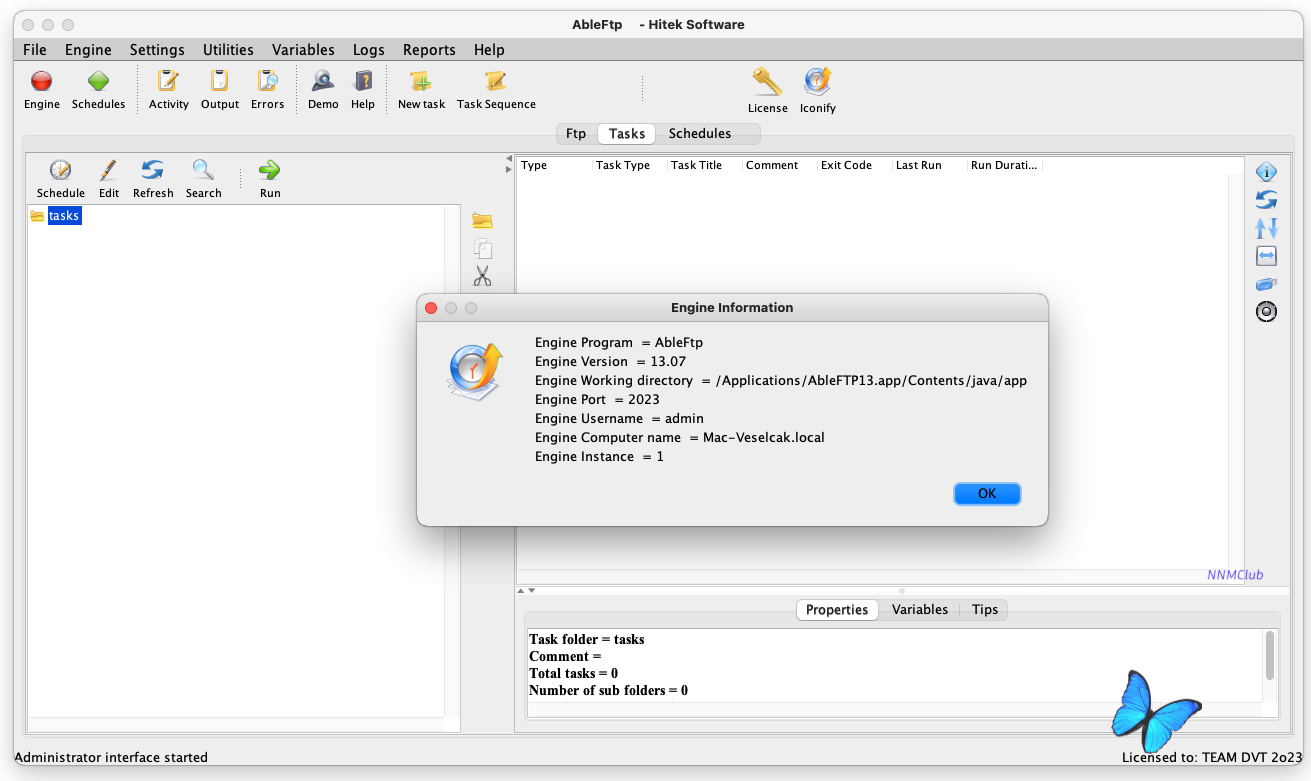1311x781 pixels.
Task: Click the red Engine icon in the toolbar
Action: (x=41, y=82)
